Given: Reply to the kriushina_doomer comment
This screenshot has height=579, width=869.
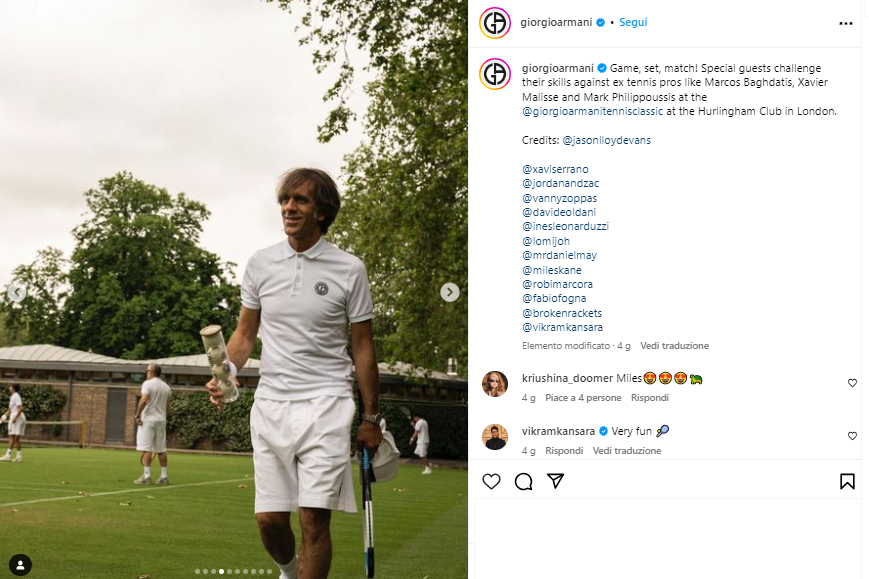Looking at the screenshot, I should [x=649, y=398].
